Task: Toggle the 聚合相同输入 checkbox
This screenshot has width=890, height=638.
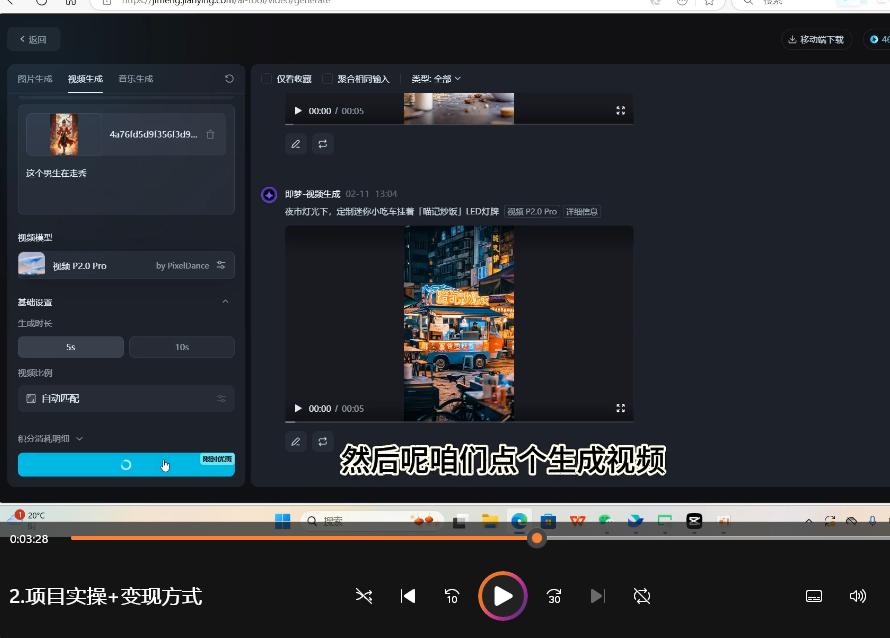Action: 328,79
